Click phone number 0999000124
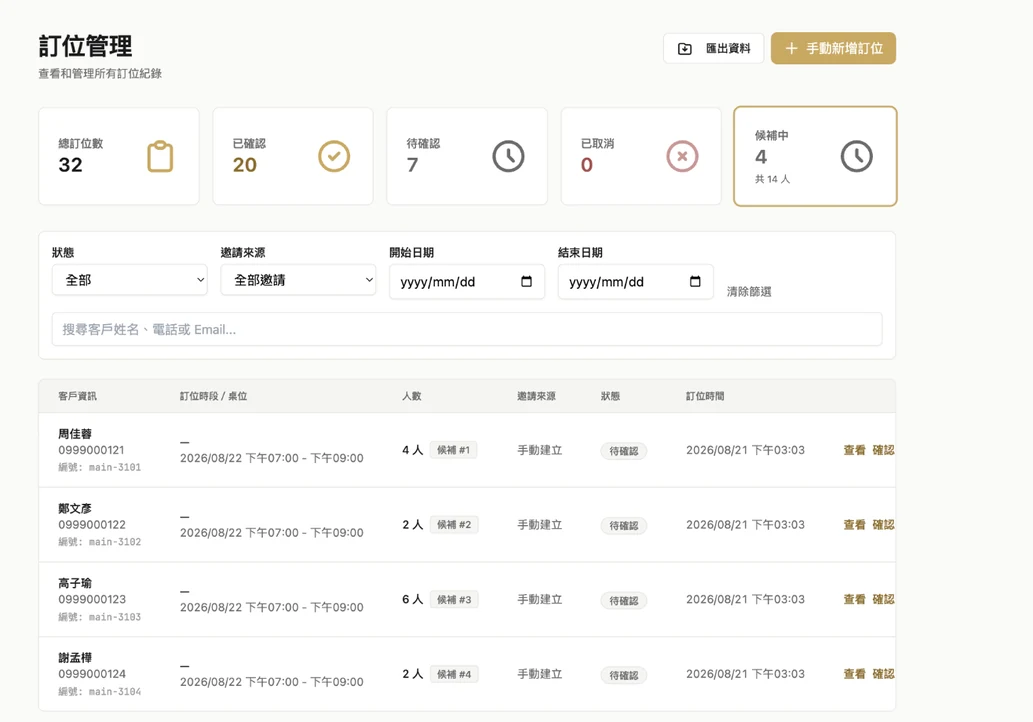The height and width of the screenshot is (722, 1033). click(x=92, y=674)
